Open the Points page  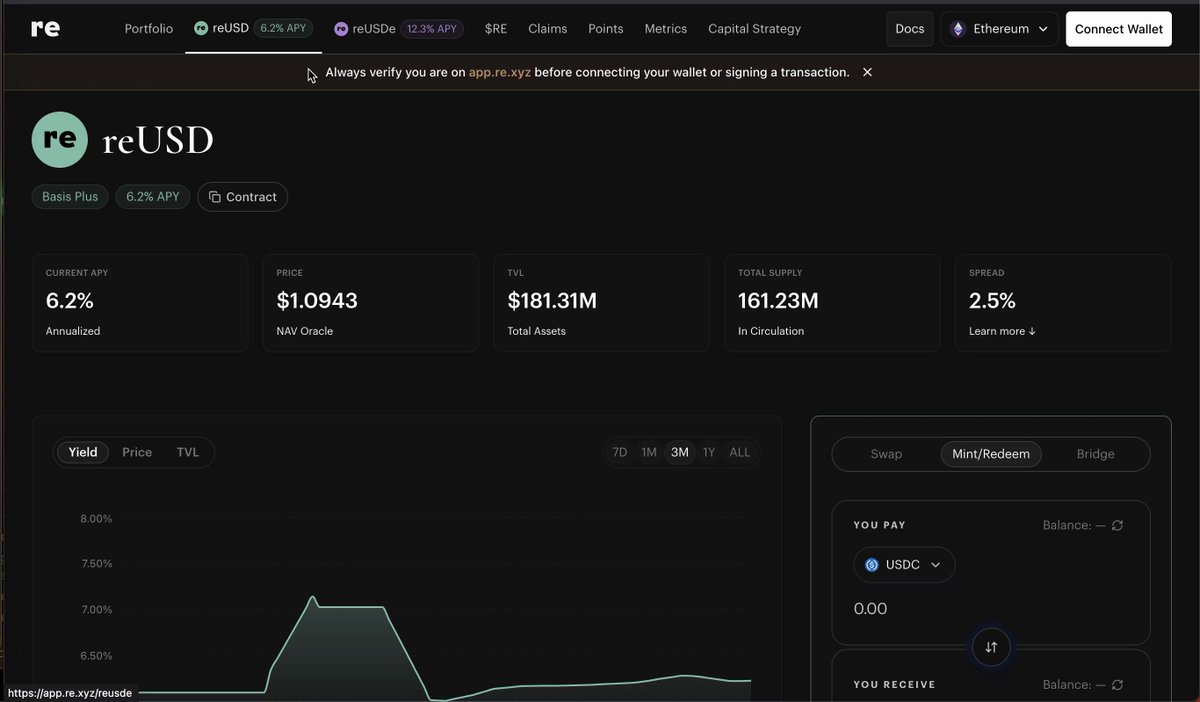(x=606, y=29)
